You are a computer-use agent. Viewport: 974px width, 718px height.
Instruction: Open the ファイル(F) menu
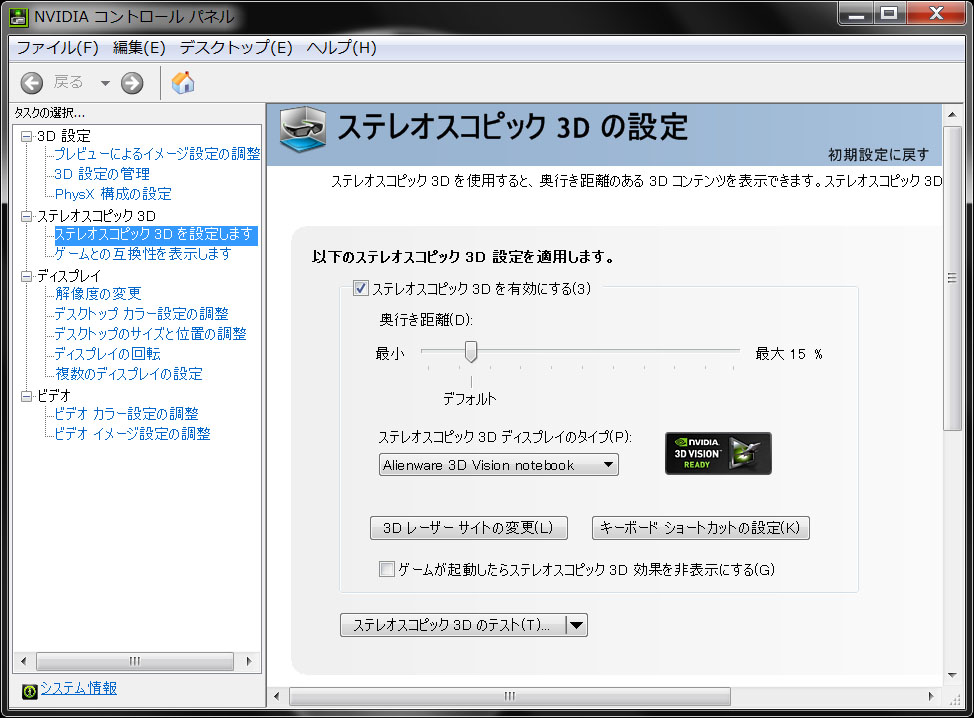point(58,48)
